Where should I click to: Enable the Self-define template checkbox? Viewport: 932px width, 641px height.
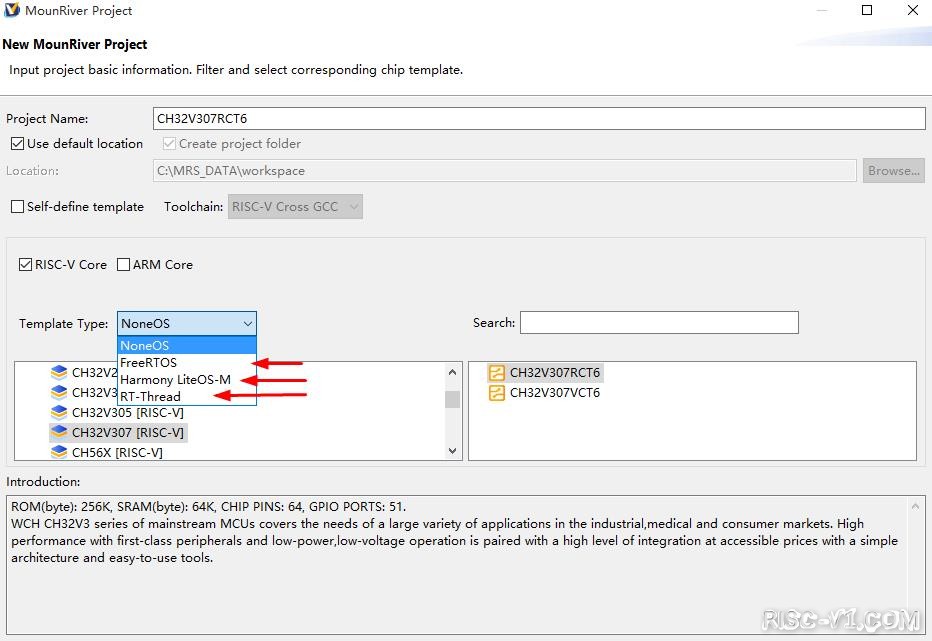(x=17, y=207)
